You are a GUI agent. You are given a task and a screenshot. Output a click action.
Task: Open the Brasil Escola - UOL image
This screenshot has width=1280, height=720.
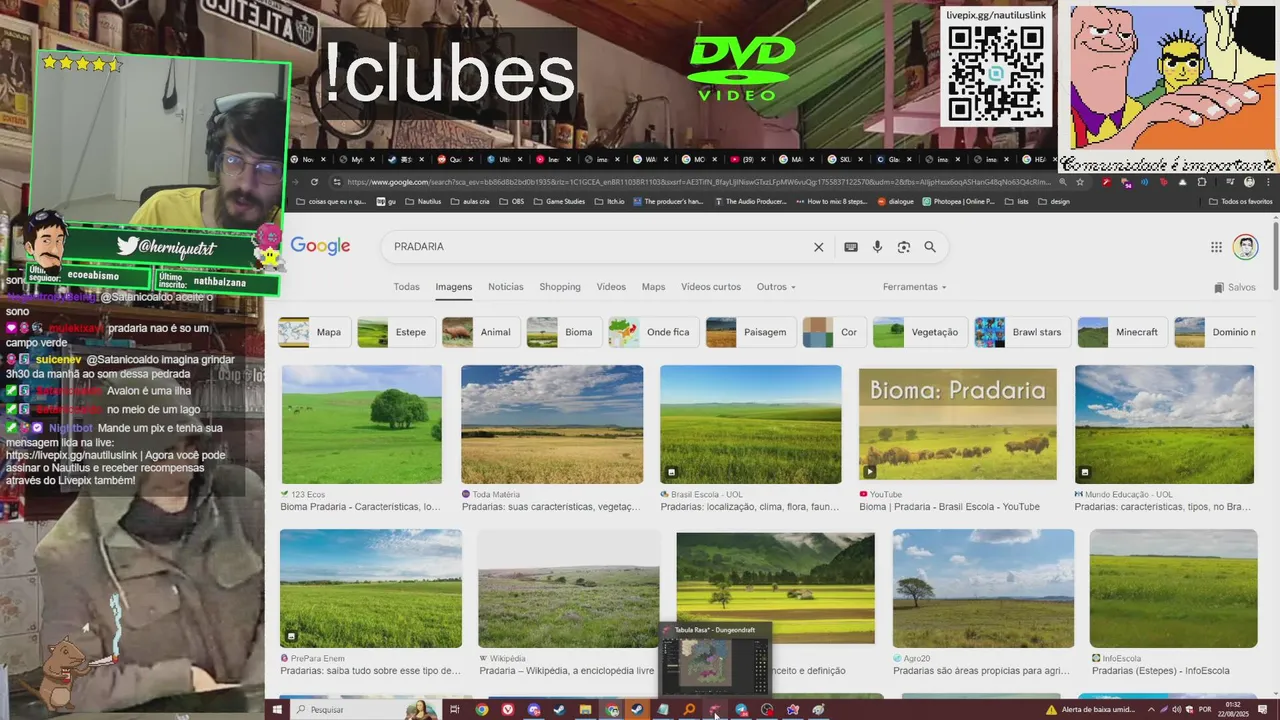751,425
